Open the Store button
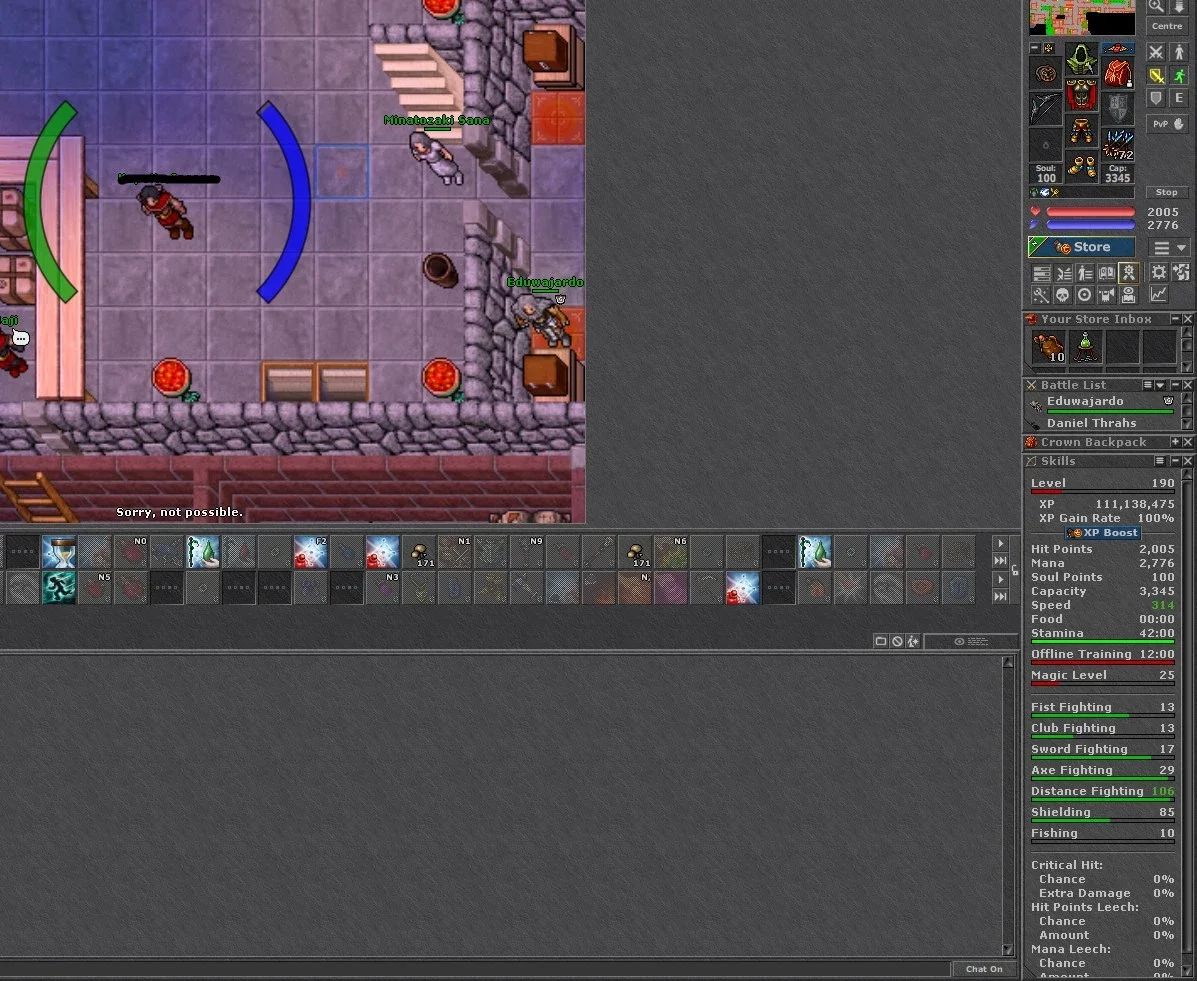The image size is (1197, 981). point(1081,247)
